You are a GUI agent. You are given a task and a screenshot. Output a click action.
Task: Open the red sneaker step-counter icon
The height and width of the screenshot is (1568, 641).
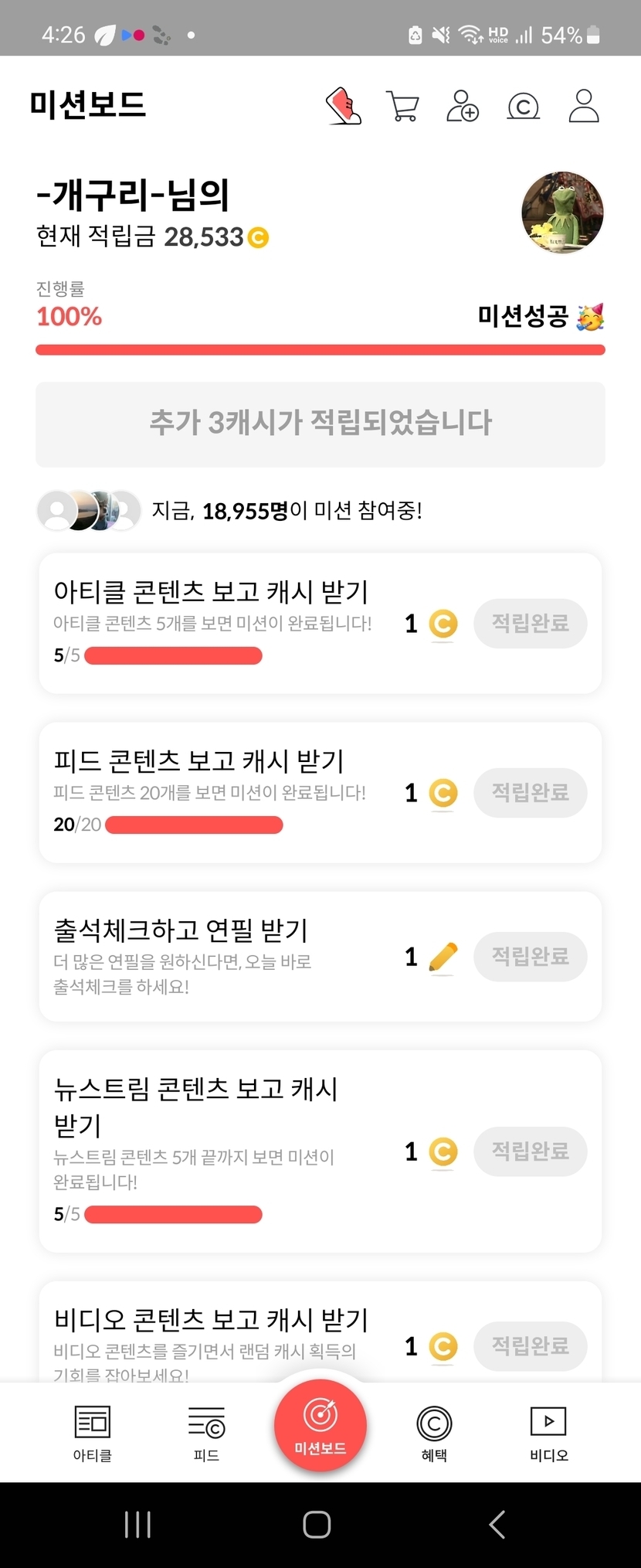(344, 106)
